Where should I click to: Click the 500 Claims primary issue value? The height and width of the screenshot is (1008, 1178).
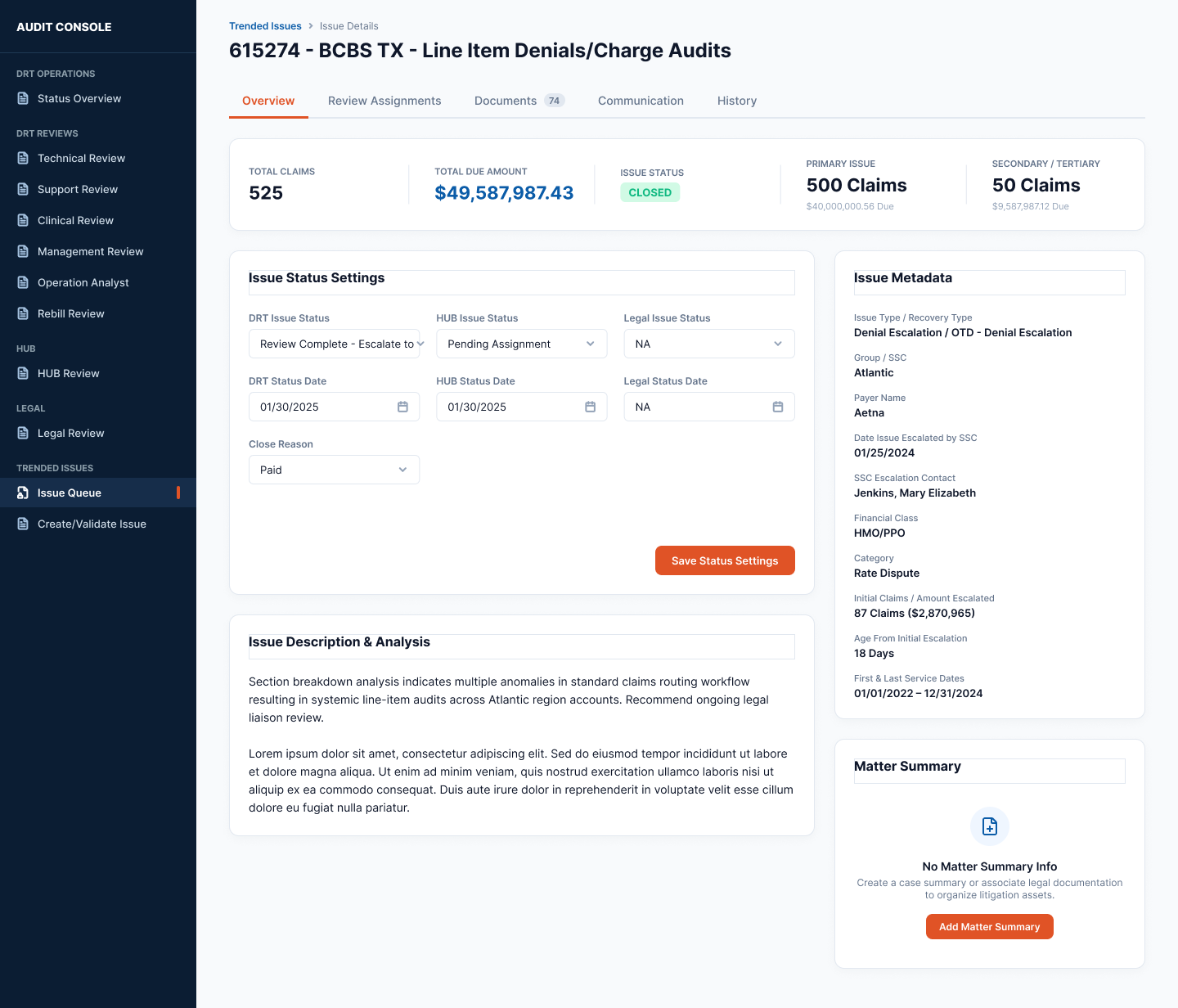coord(857,185)
